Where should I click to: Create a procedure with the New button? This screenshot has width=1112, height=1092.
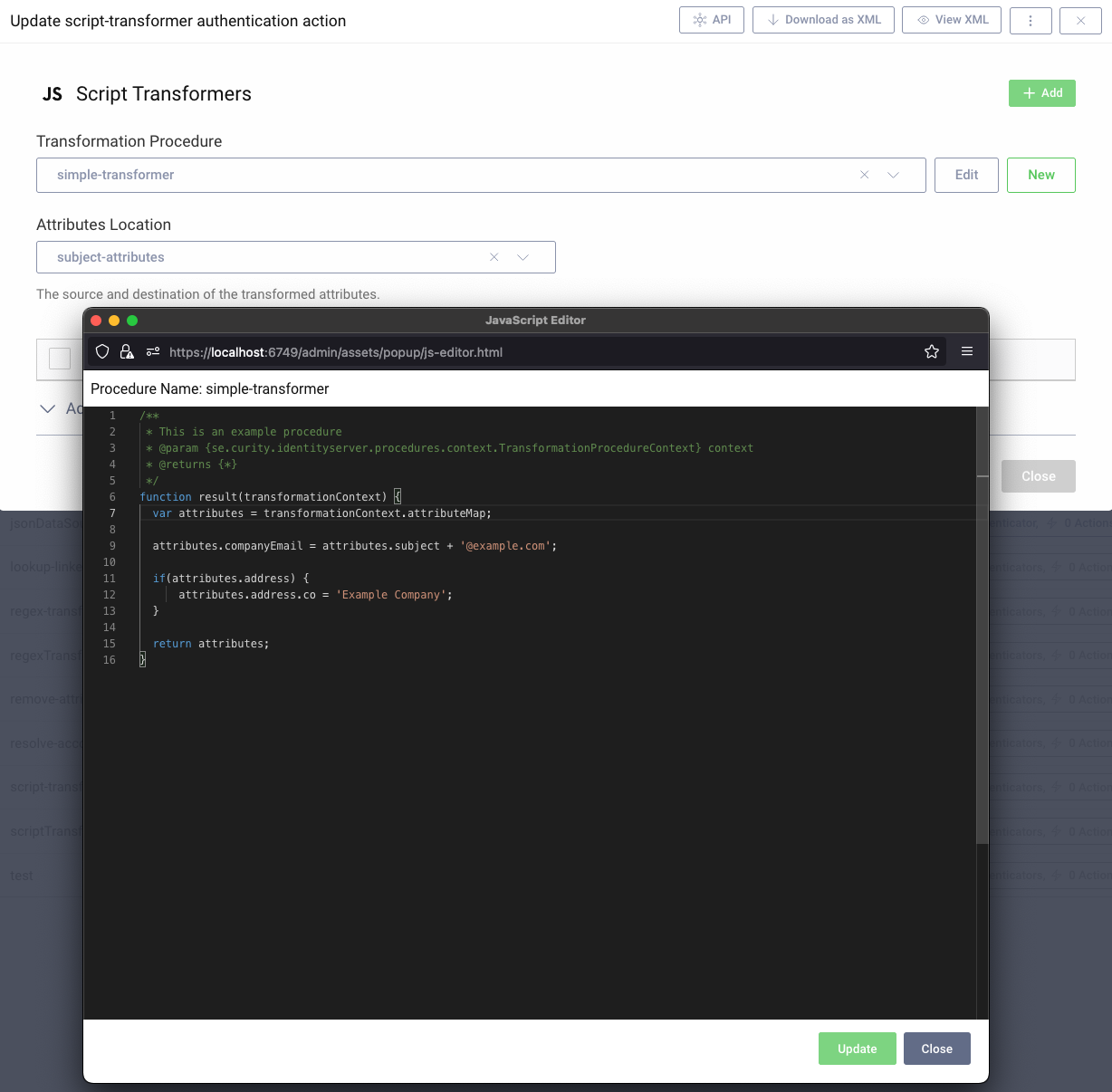tap(1040, 175)
